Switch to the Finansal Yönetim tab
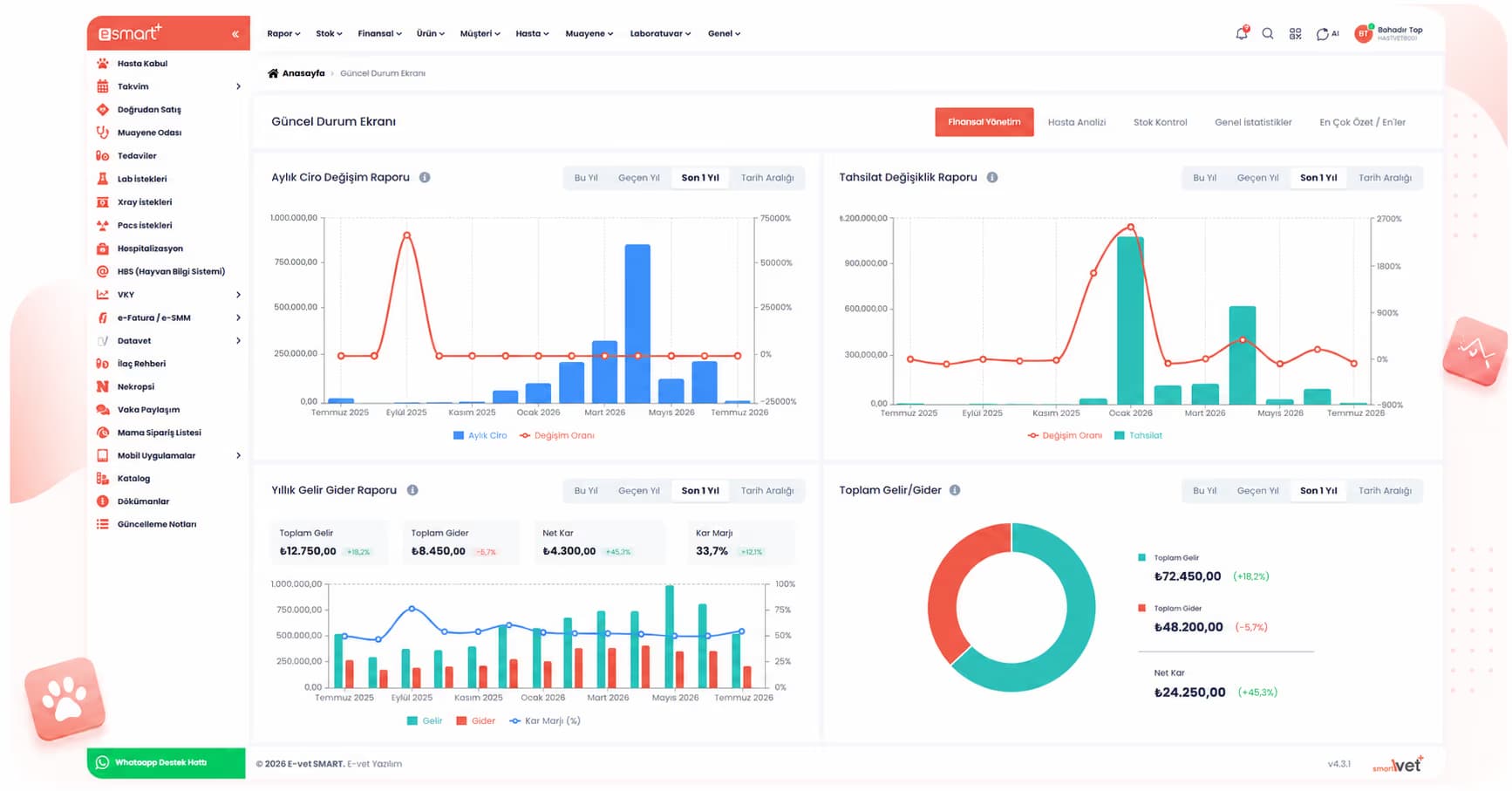The image size is (1512, 791). coord(984,122)
